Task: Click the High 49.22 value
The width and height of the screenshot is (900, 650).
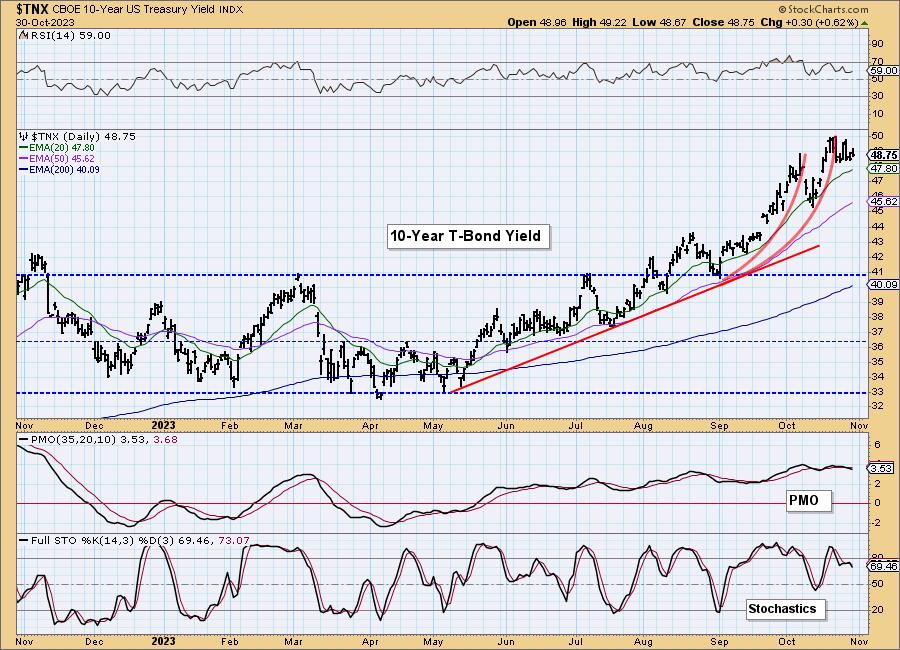Action: 599,22
